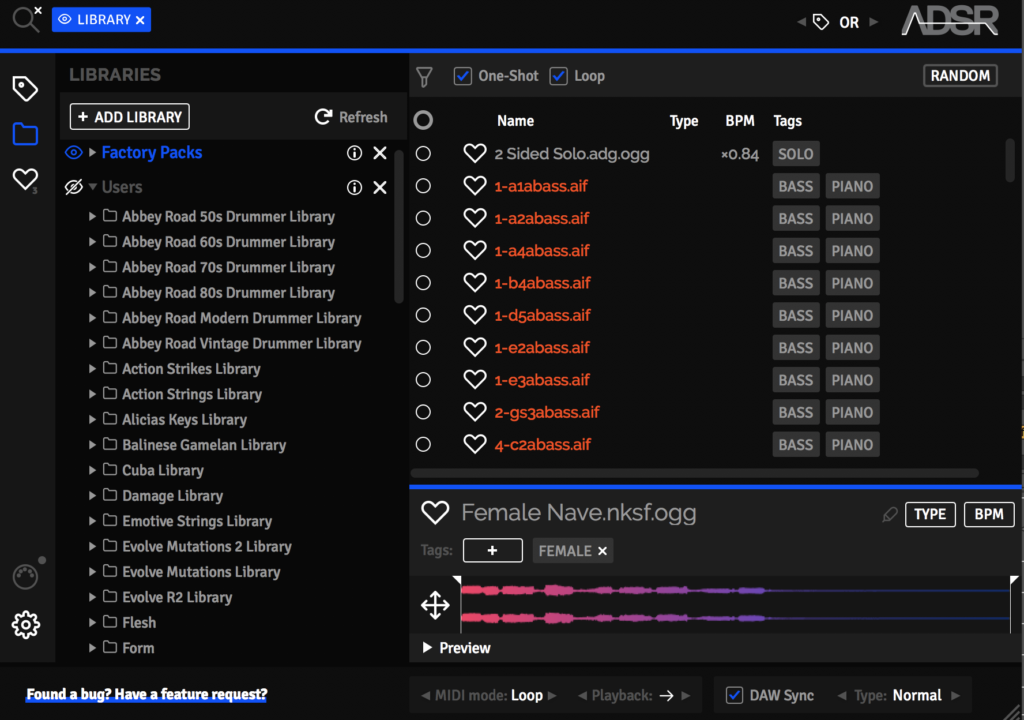This screenshot has height=720, width=1024.
Task: Click the filter funnel icon
Action: 425,76
